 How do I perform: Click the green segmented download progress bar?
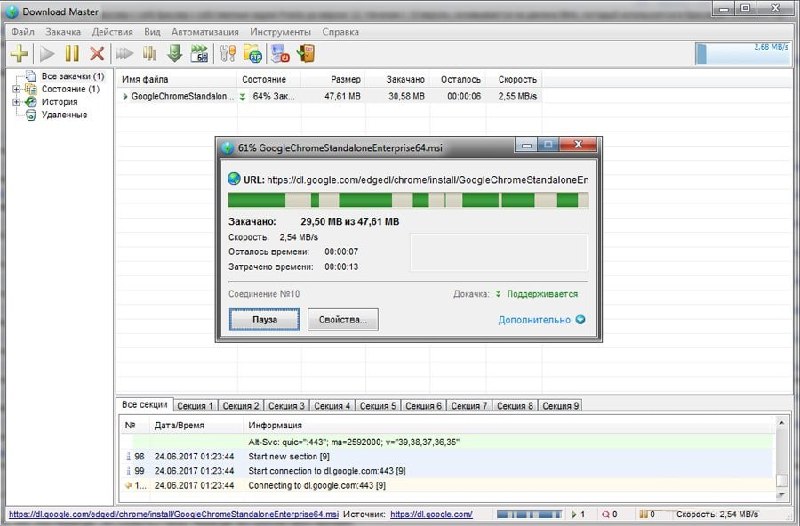(408, 200)
